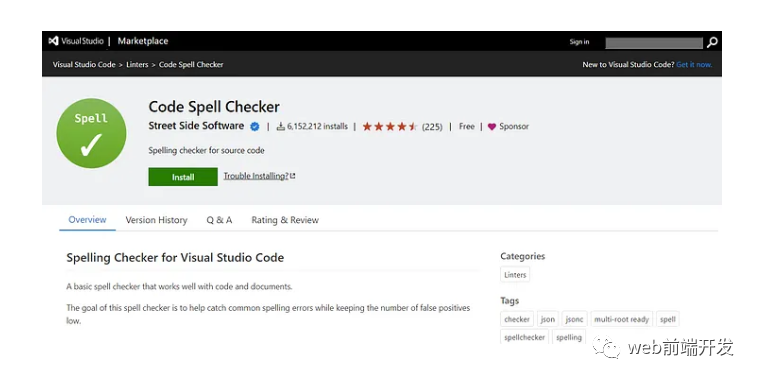The height and width of the screenshot is (380, 758).
Task: Open Street Side Software publisher page
Action: [x=196, y=126]
